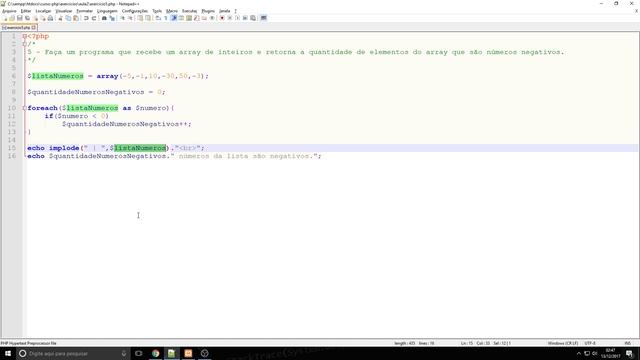Image resolution: width=640 pixels, height=360 pixels.
Task: Toggle the Function List toolbar icon
Action: 197,18
